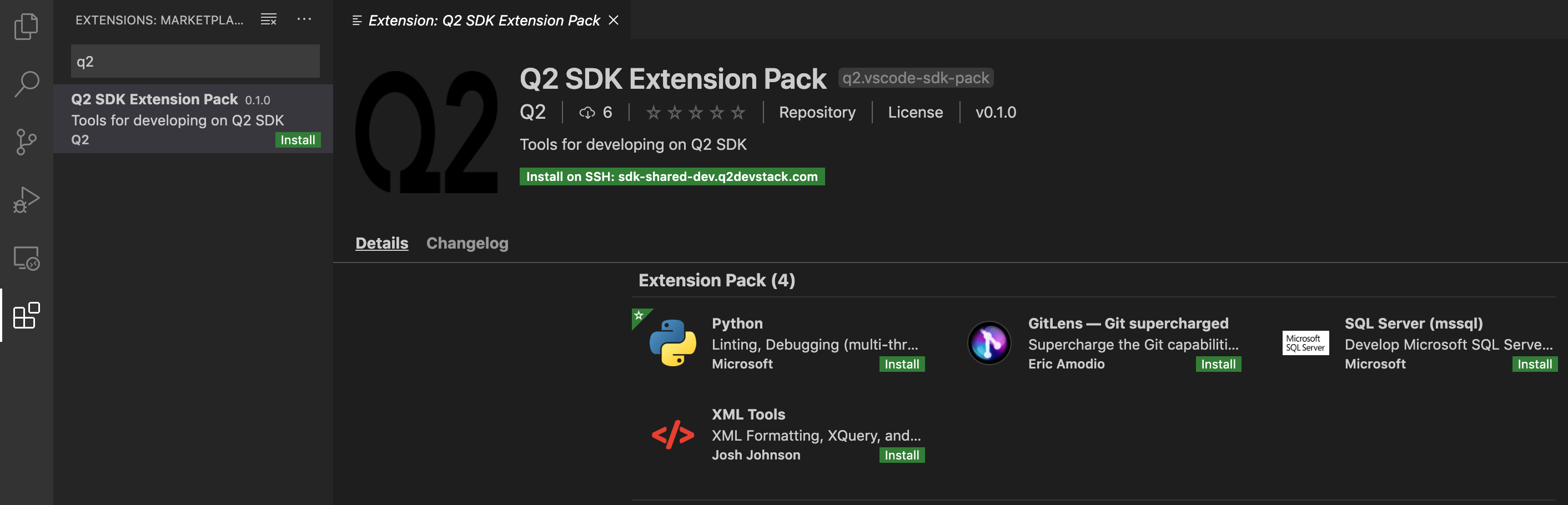
Task: Open SQL Server (mssql) extension title
Action: tap(1414, 323)
